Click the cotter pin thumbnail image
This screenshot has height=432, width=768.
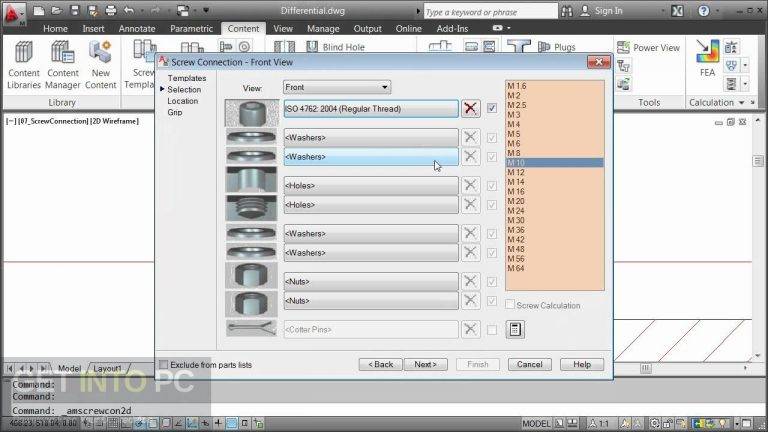click(x=251, y=328)
